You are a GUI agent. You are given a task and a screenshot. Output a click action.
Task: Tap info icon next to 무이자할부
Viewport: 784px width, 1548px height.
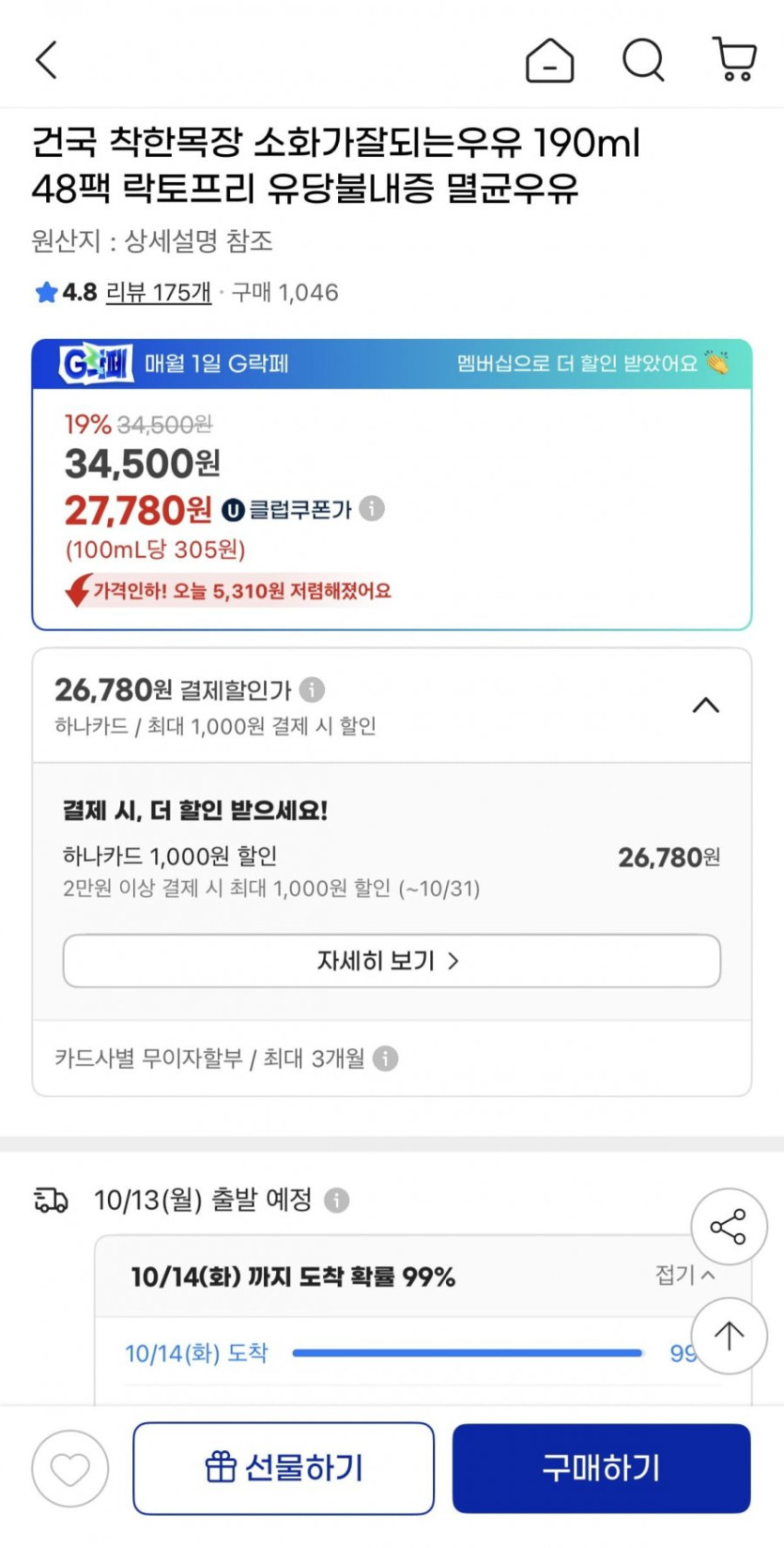[x=386, y=1059]
